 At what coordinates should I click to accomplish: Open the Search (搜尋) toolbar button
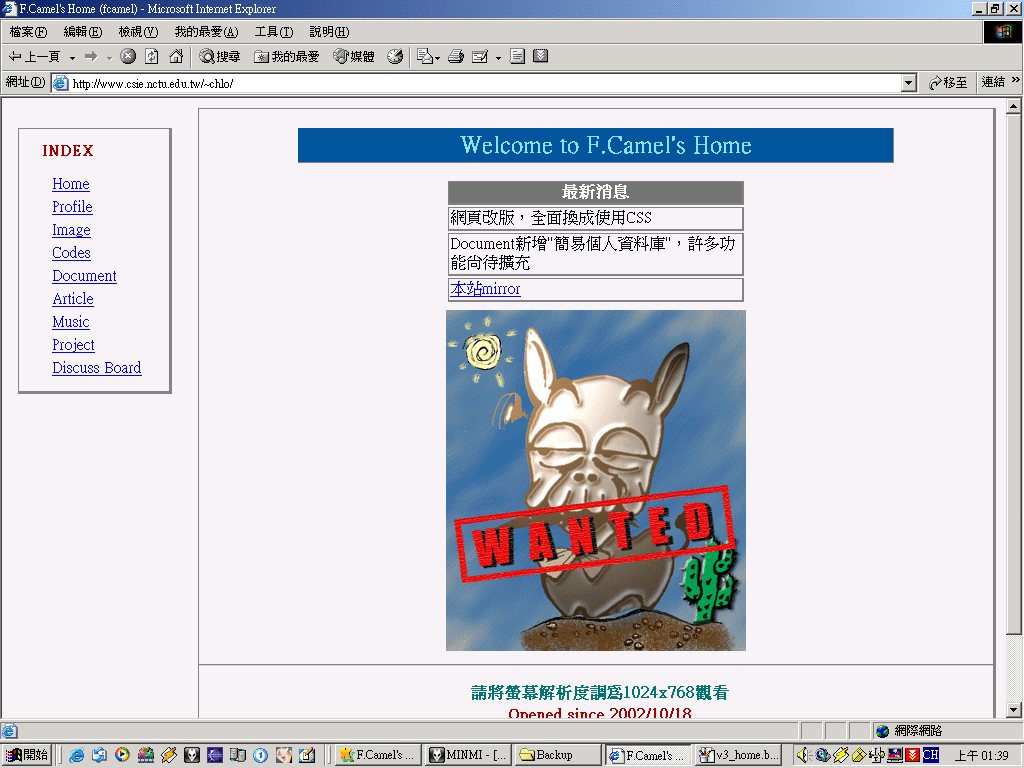tap(219, 57)
